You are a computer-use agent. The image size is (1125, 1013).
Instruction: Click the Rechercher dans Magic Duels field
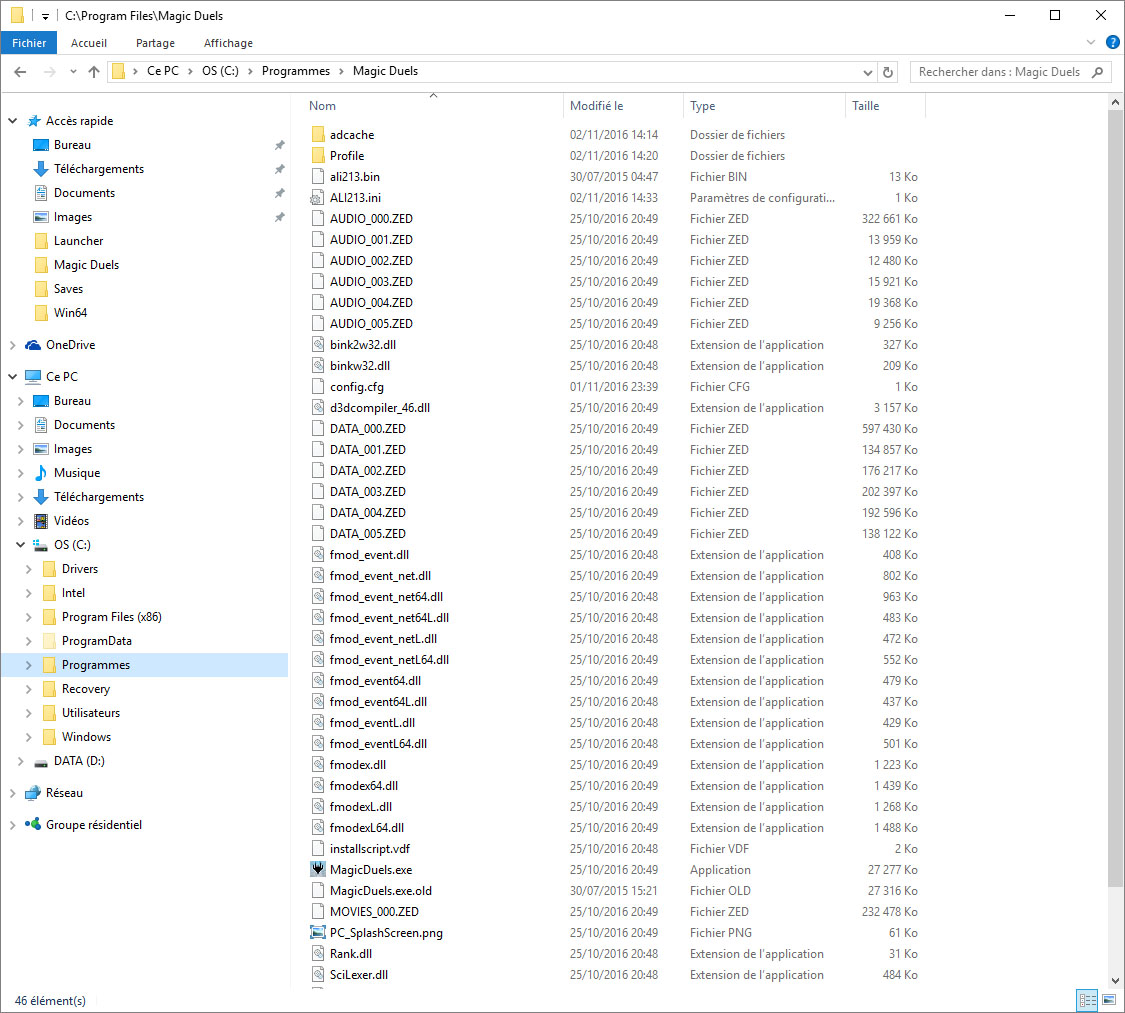point(1000,72)
